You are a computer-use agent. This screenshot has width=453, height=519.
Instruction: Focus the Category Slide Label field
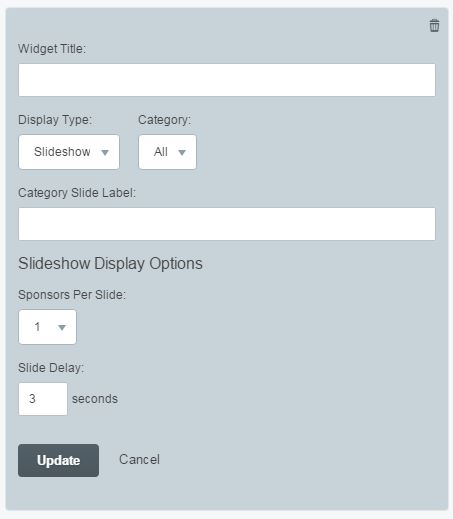click(227, 224)
